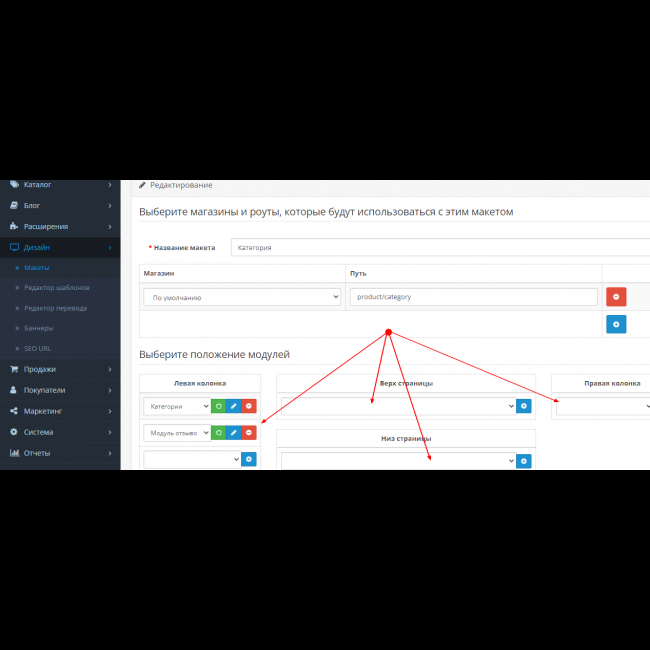Open the SEO URL submenu link

38,348
